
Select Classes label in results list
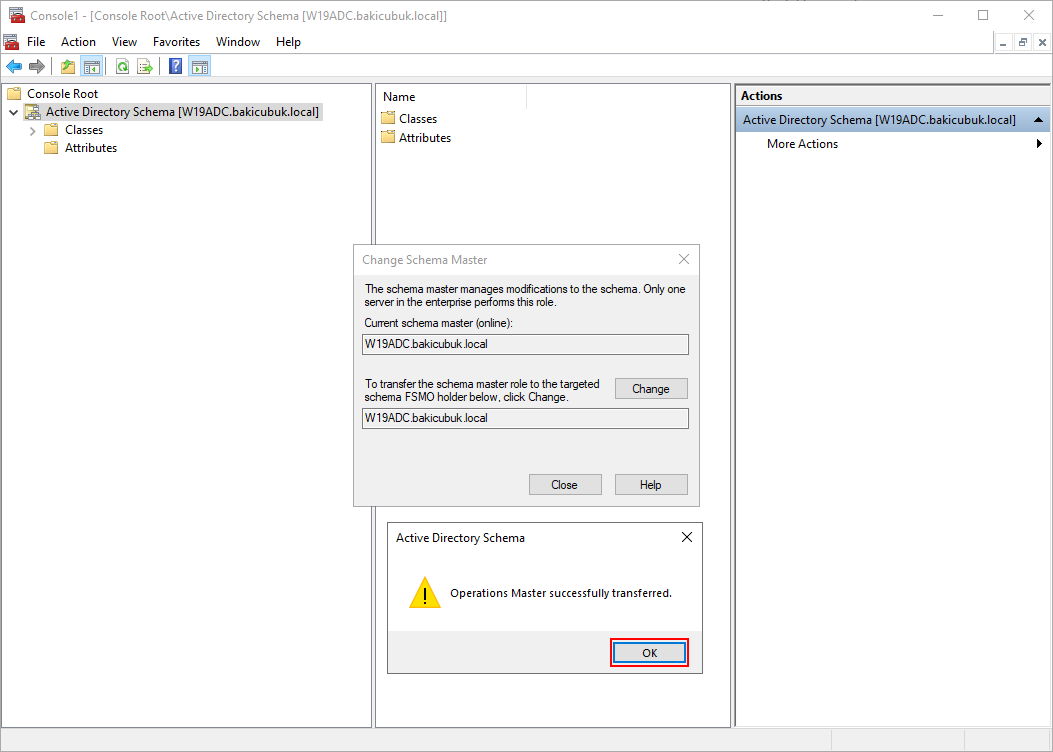[x=418, y=118]
